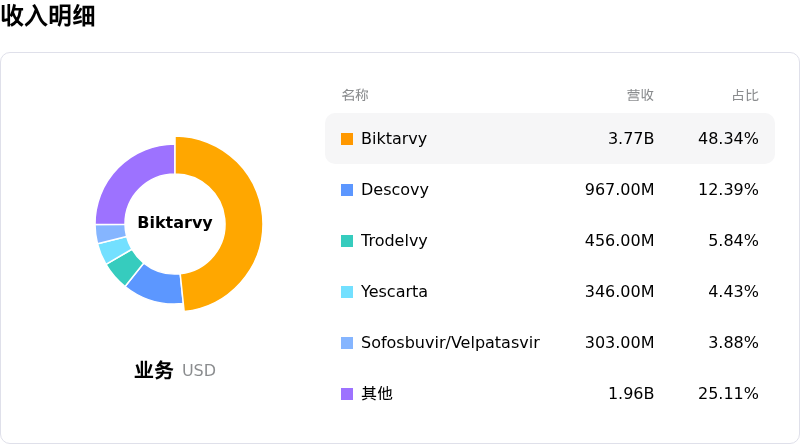Click the blue Descovy legend swatch
Screen dimensions: 800x444
pyautogui.click(x=347, y=190)
